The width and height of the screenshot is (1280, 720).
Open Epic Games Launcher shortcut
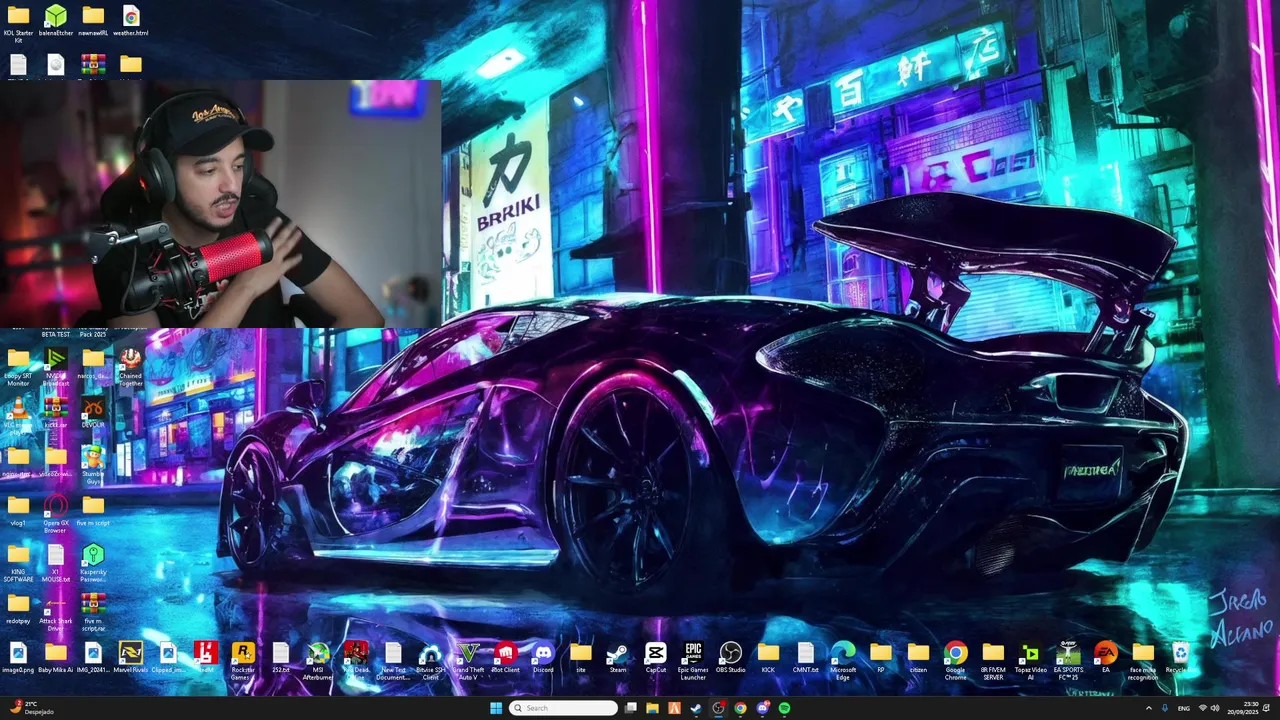pyautogui.click(x=693, y=660)
